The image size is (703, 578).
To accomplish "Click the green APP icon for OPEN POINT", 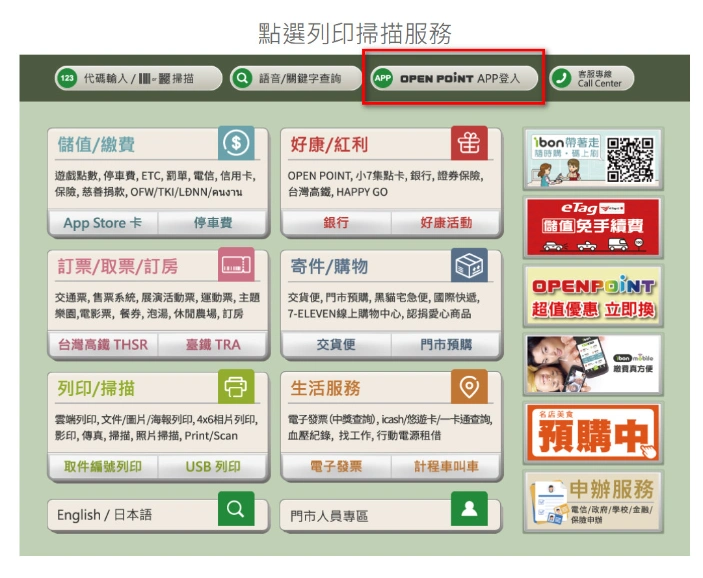I will [382, 78].
